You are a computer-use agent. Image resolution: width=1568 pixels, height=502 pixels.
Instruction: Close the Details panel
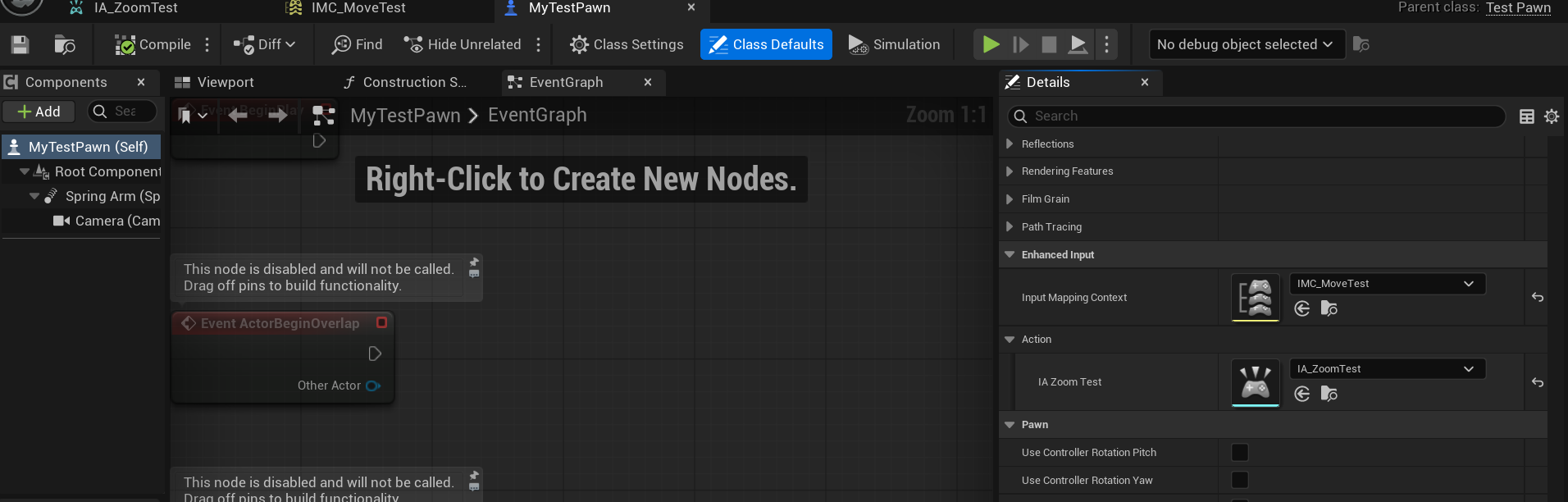click(1145, 82)
